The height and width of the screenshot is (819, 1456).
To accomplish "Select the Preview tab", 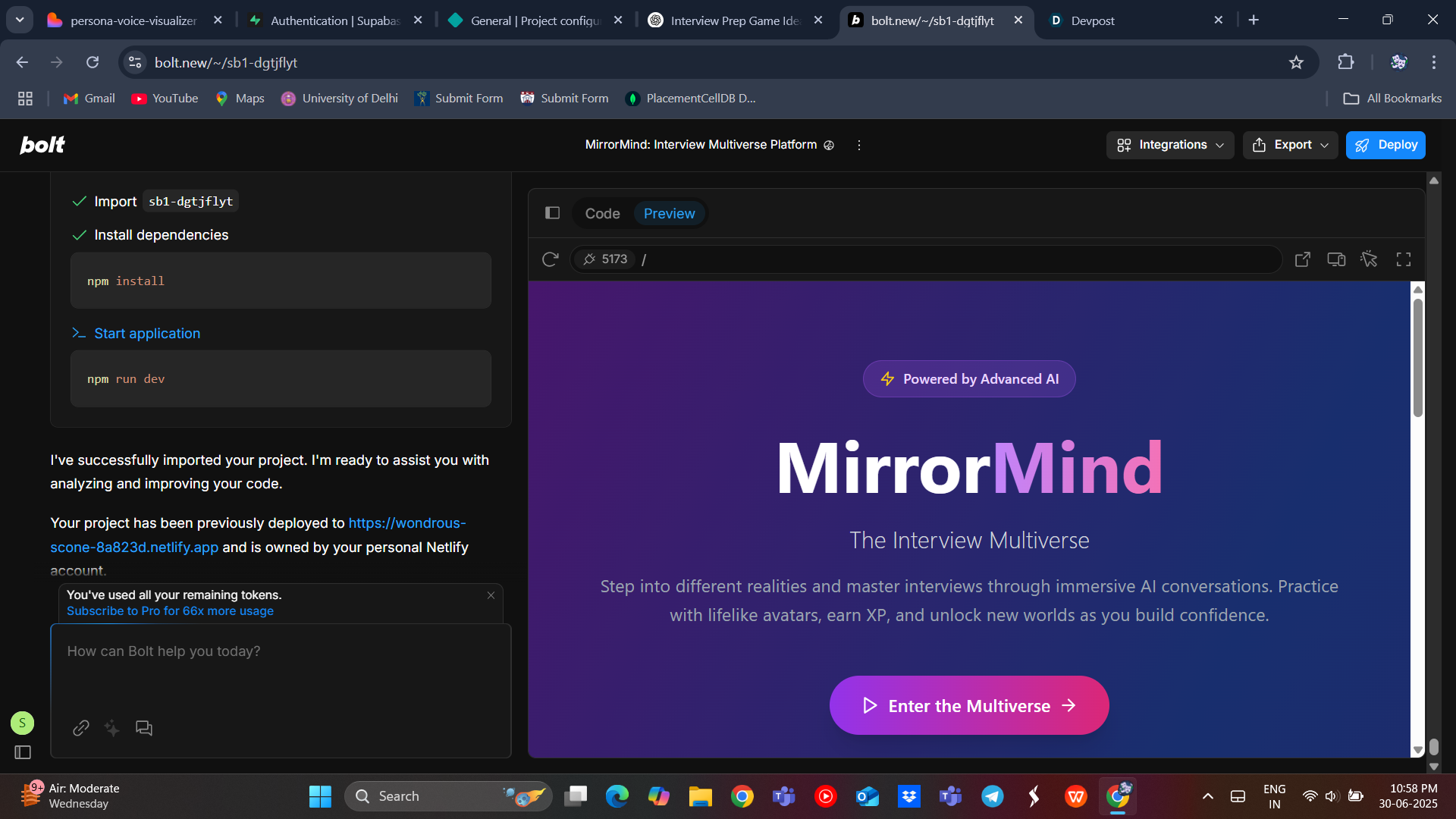I will pyautogui.click(x=669, y=214).
